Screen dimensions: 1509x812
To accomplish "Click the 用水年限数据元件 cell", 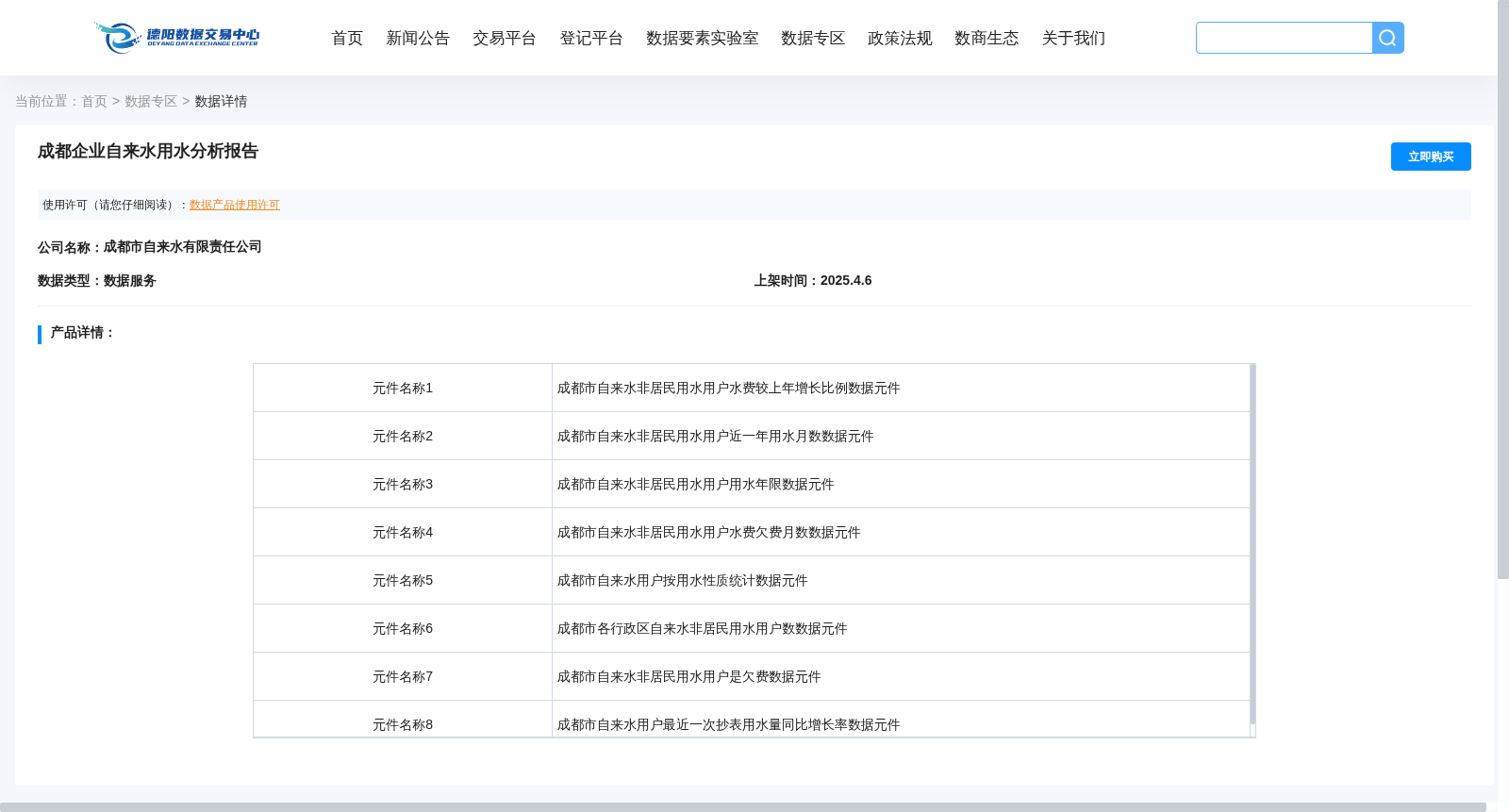I will click(x=902, y=484).
